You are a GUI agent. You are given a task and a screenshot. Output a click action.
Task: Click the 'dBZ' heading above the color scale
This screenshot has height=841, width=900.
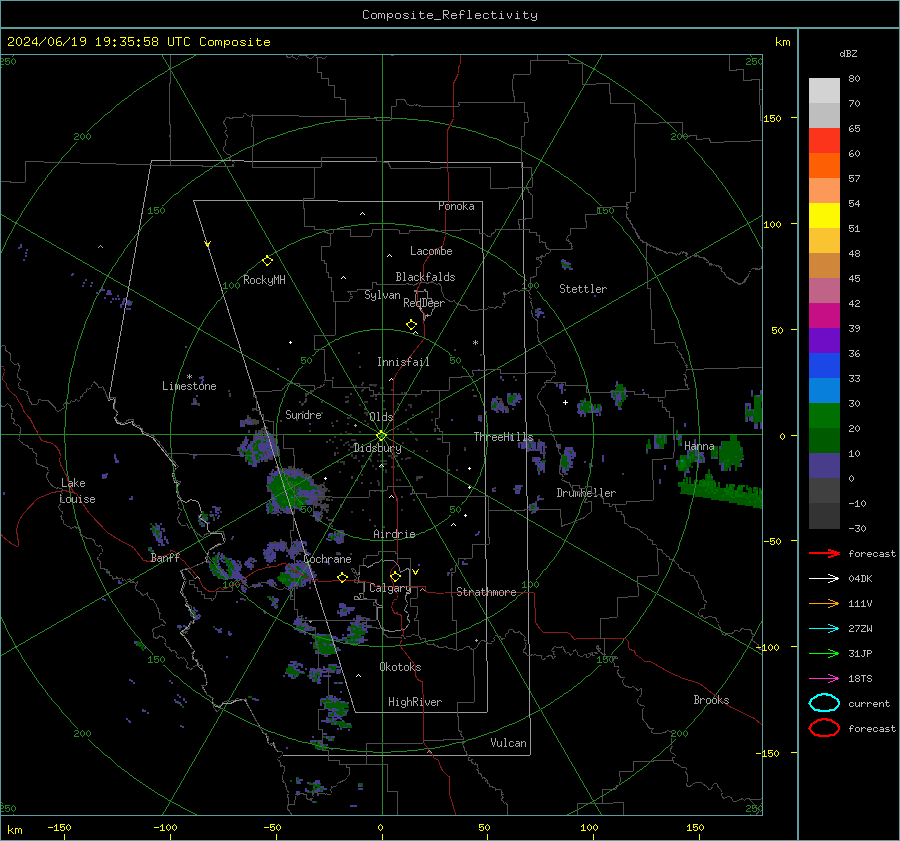(x=848, y=54)
